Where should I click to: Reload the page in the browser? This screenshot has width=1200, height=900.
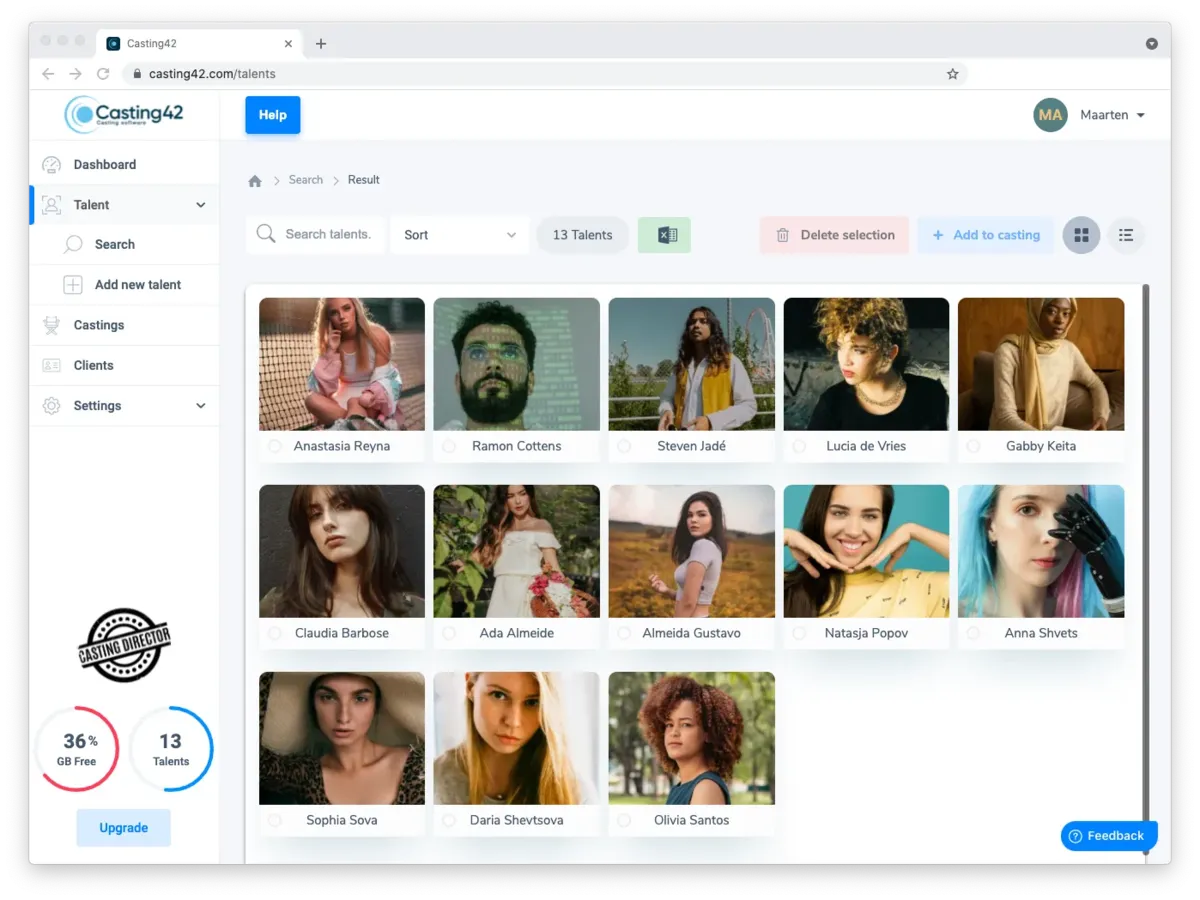click(103, 74)
